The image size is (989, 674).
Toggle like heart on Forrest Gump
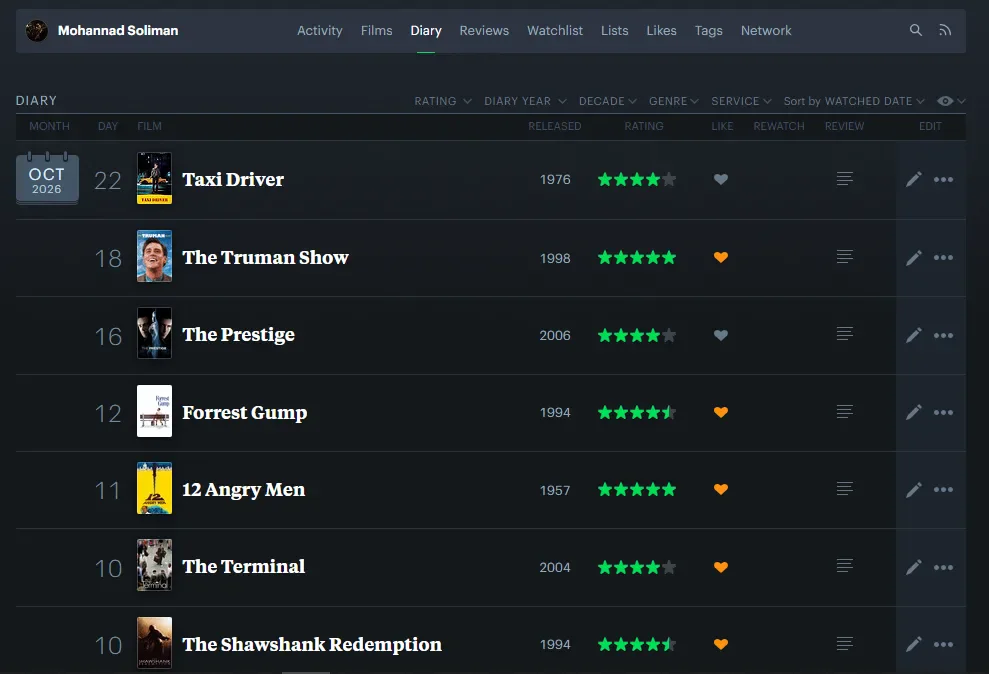tap(721, 412)
